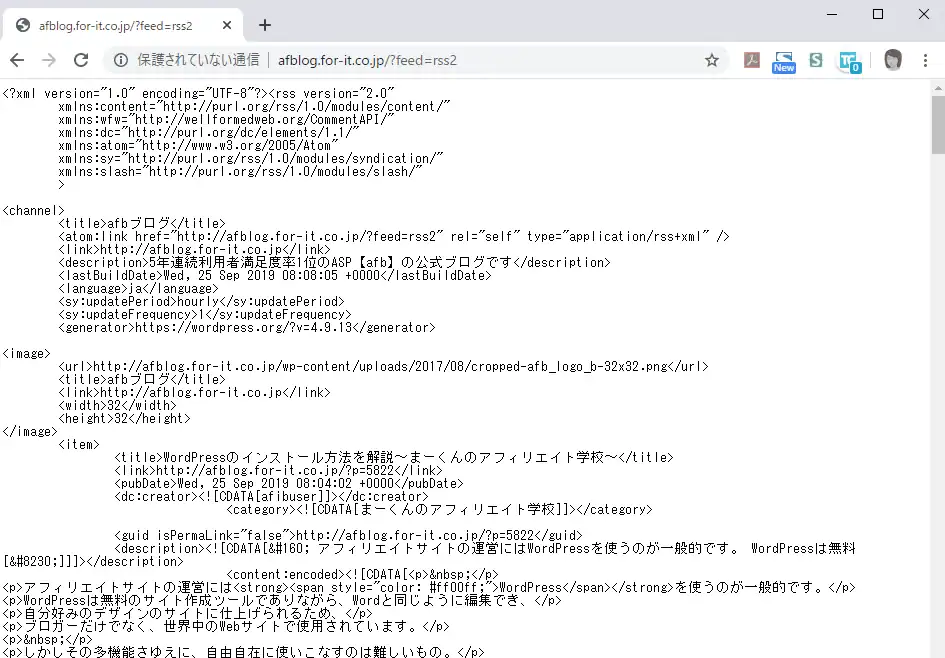Click the sy:updatePeriod hourly line
The image size is (945, 658).
tap(201, 302)
